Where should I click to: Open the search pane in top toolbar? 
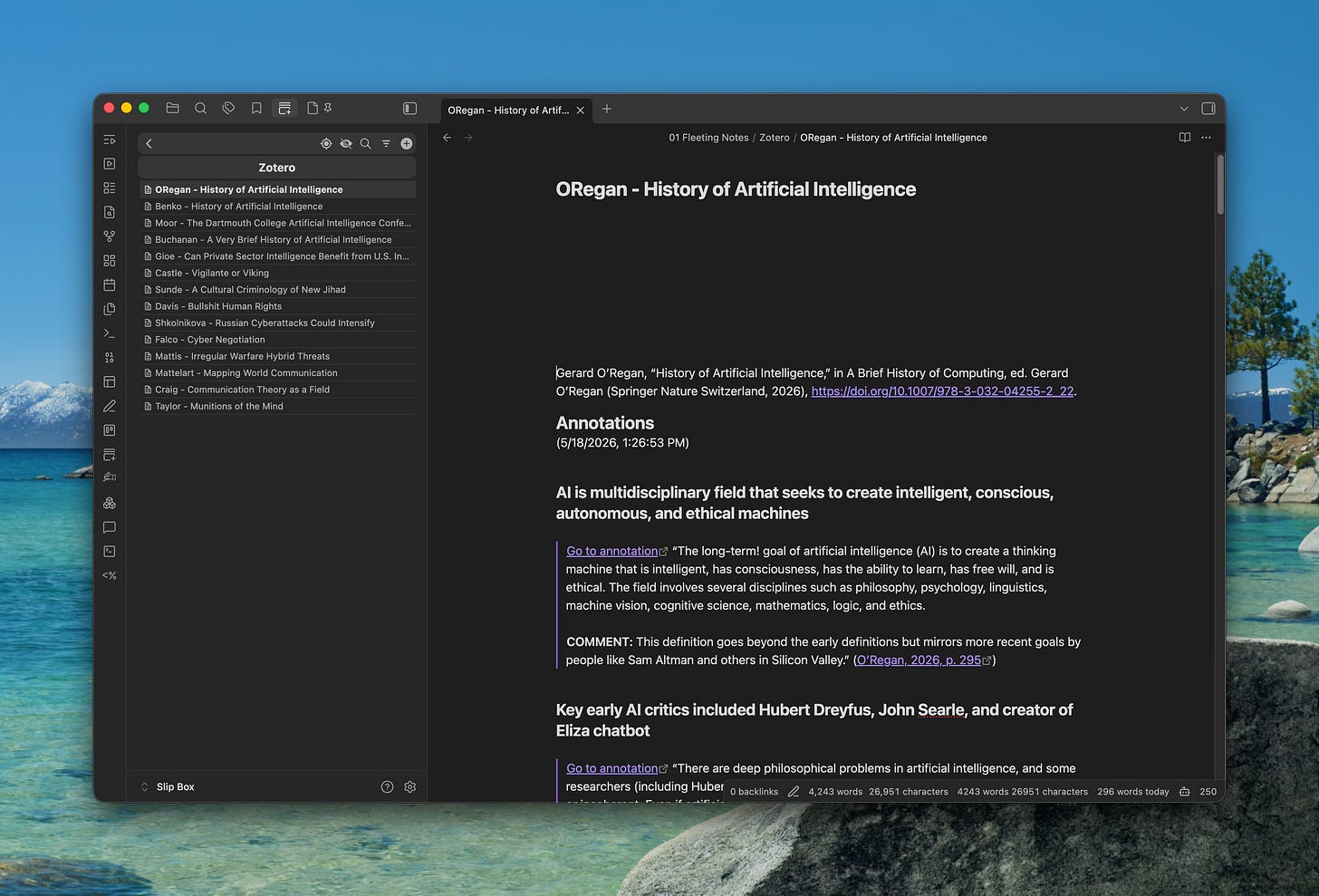tap(200, 109)
